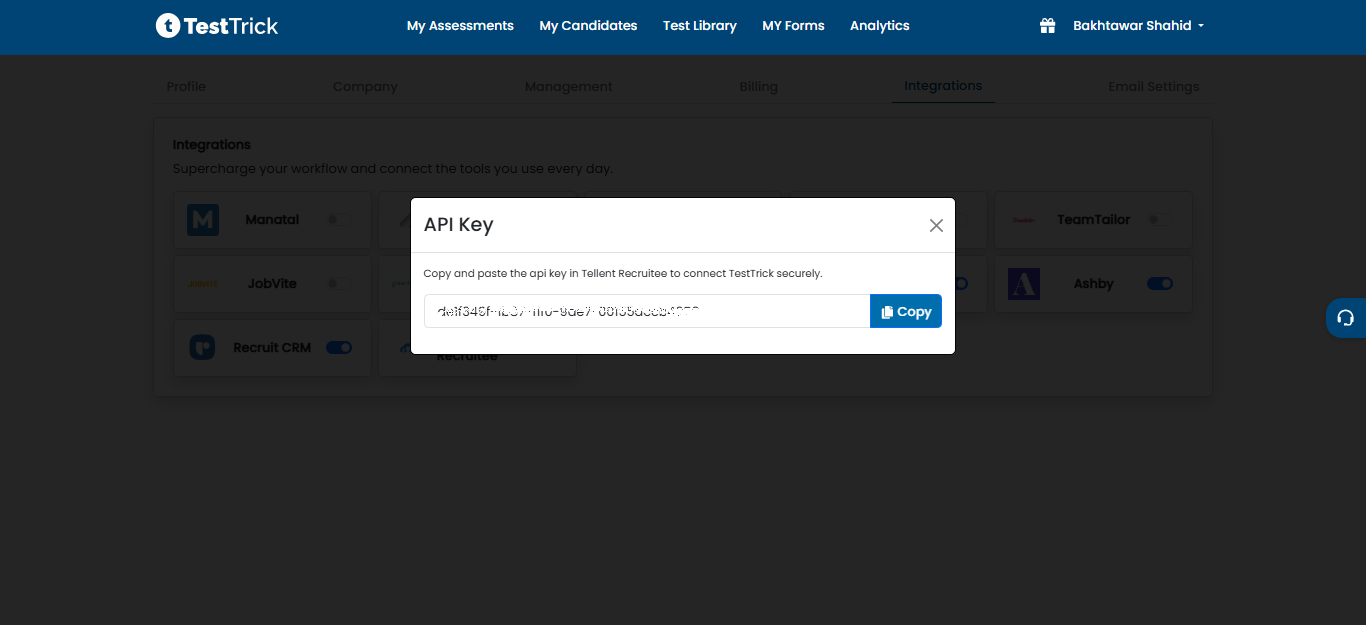
Task: Click the Recruit CRM logo icon
Action: point(203,347)
